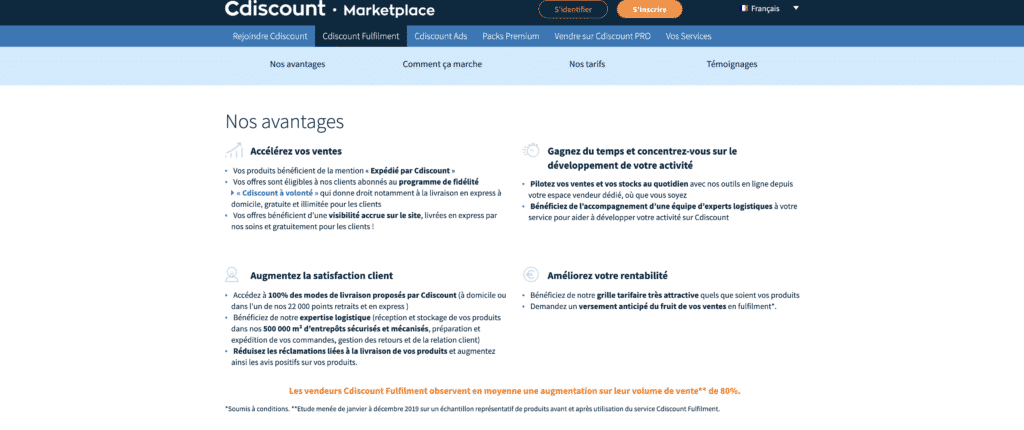Select Vendre sur Cdiscount PRO
This screenshot has height=430, width=1024.
[x=602, y=36]
